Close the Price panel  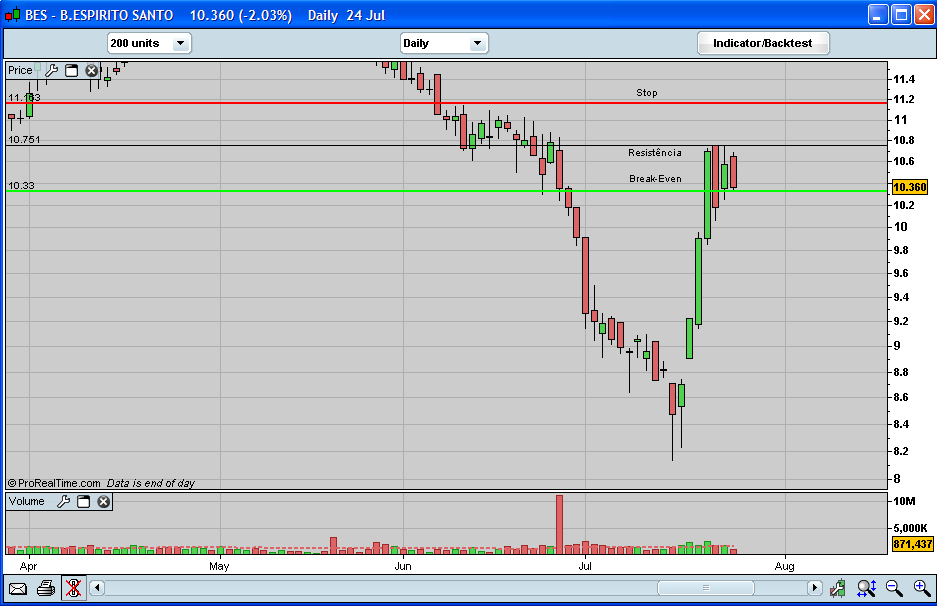[91, 71]
